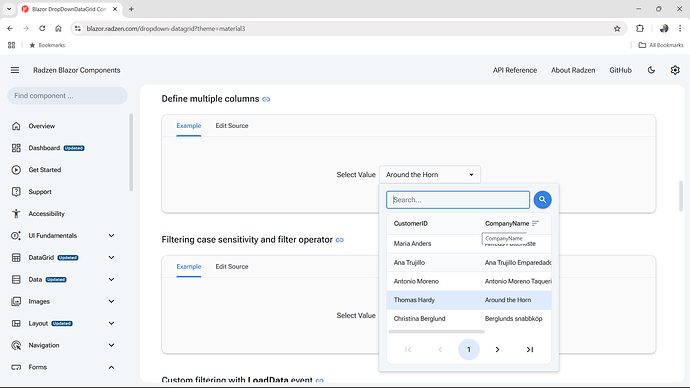
Task: Click anchor link icon beside Filtering case sensitivity
Action: tap(340, 240)
